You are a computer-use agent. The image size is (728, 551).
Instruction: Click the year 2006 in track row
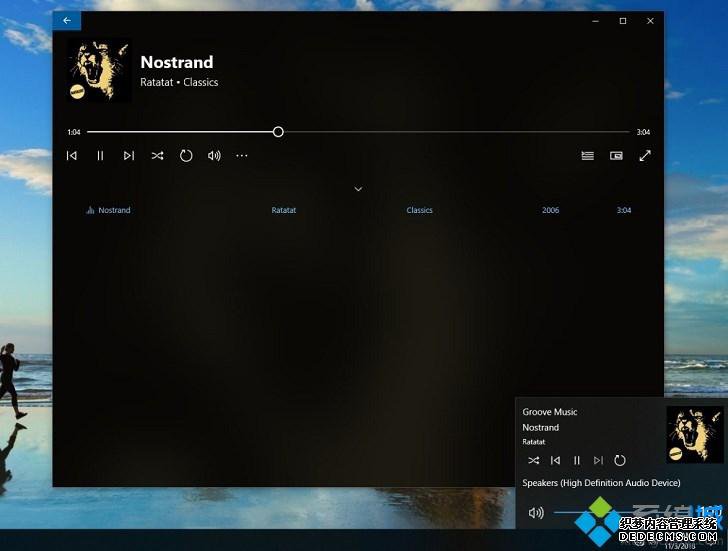pyautogui.click(x=550, y=210)
